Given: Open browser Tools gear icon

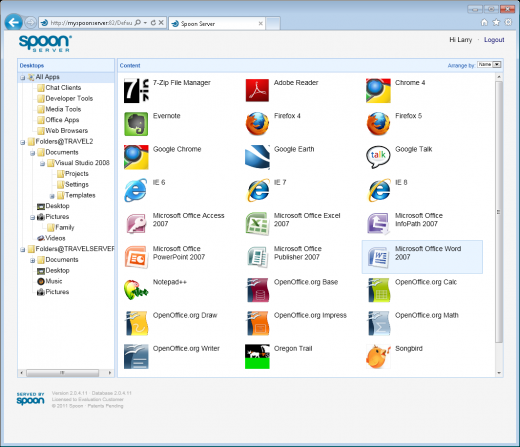Looking at the screenshot, I should click(x=508, y=22).
